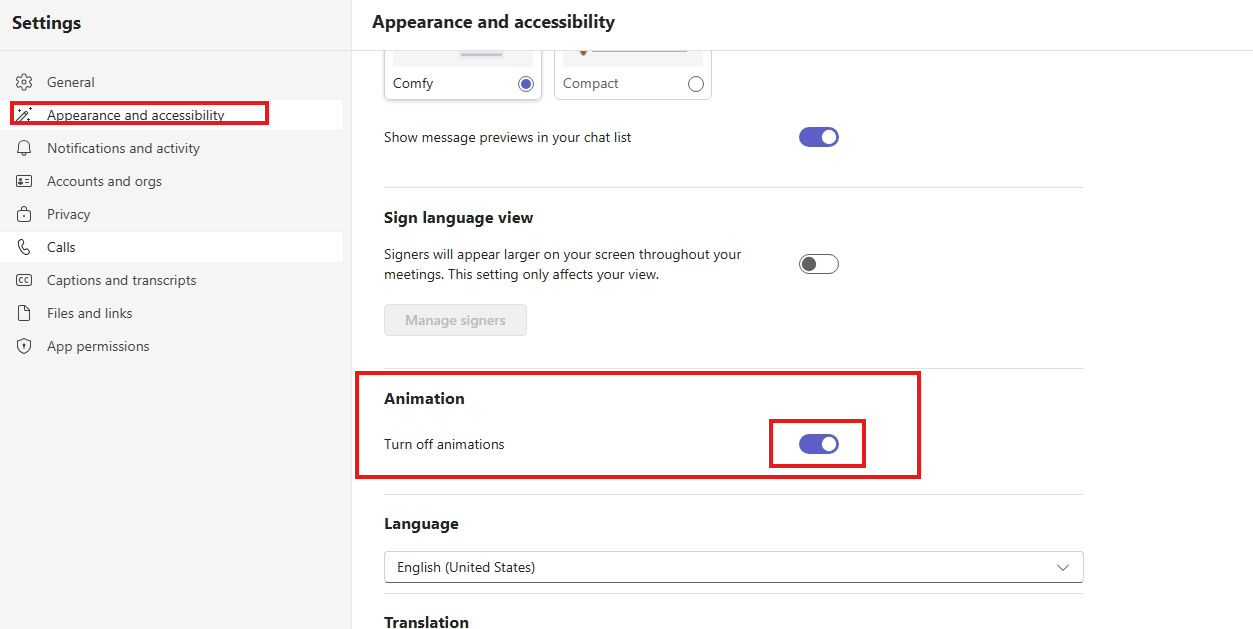
Task: Enable the Sign language view toggle
Action: click(x=818, y=264)
